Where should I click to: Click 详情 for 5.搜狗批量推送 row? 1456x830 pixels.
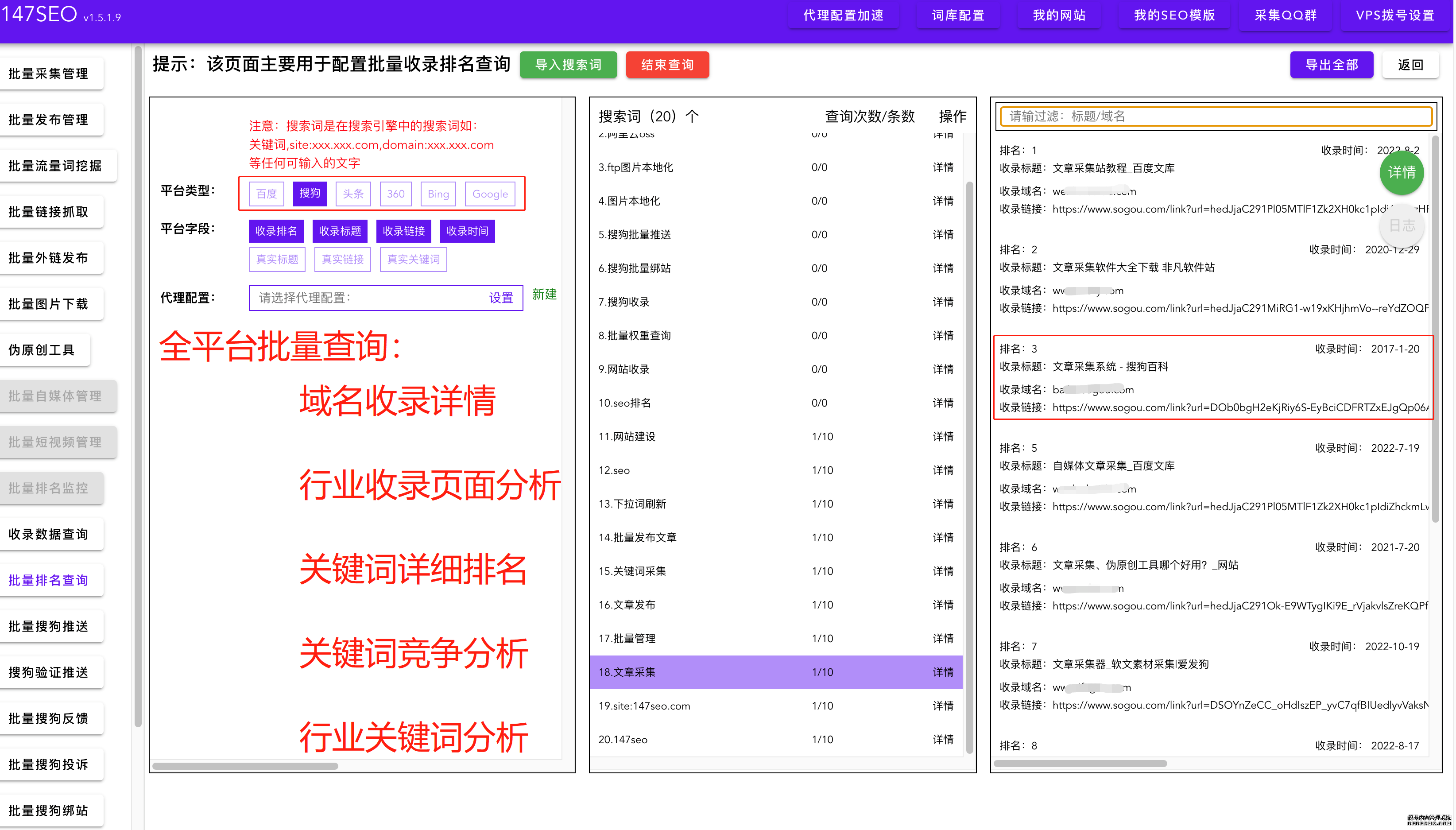click(x=943, y=235)
